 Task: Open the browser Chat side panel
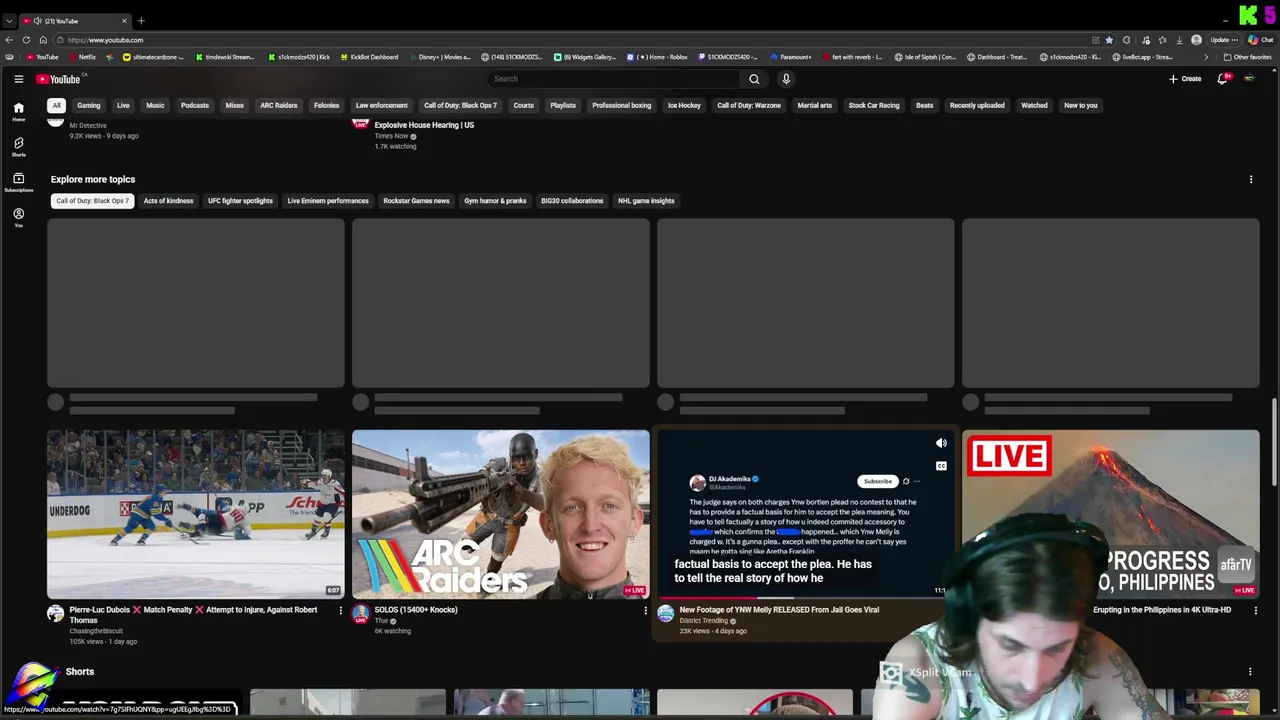[x=1260, y=40]
